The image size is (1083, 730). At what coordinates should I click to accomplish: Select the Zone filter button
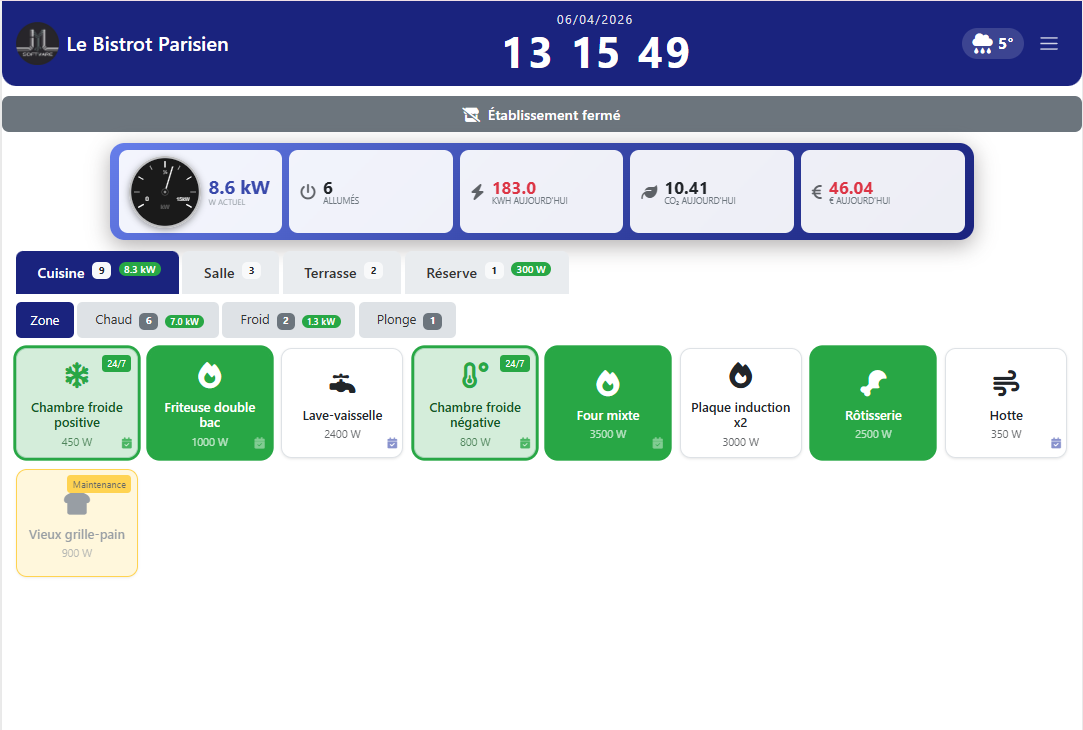click(44, 320)
